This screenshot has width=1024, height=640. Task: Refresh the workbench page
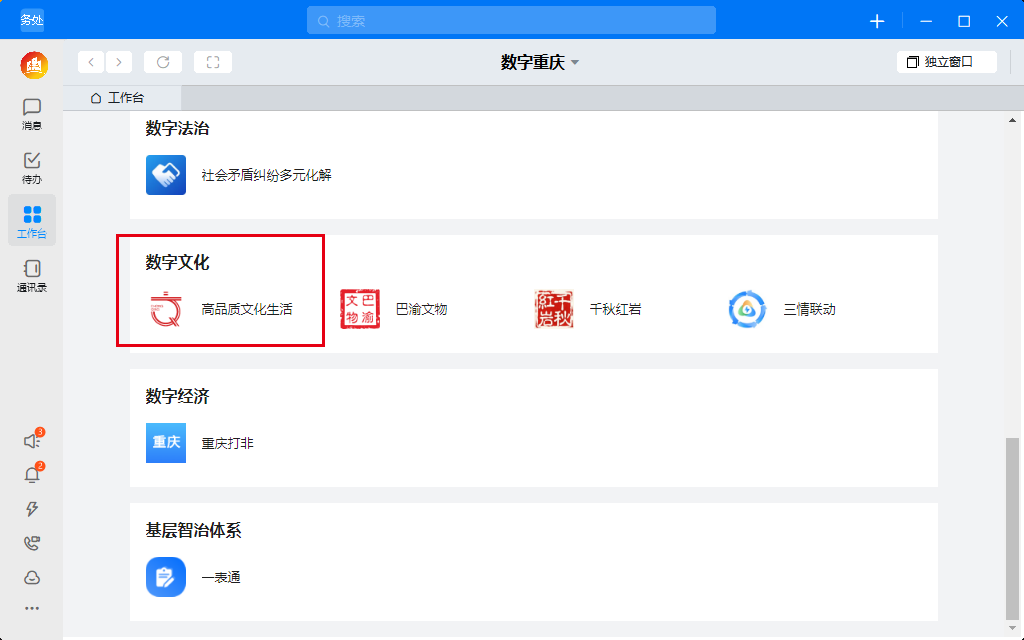point(163,62)
